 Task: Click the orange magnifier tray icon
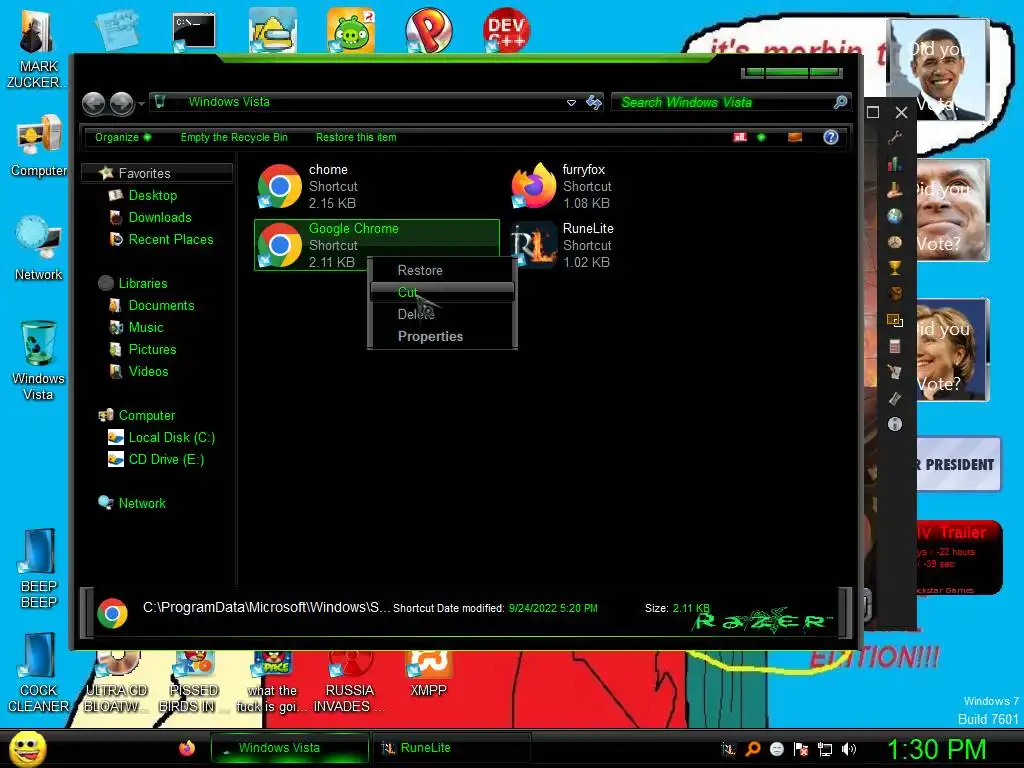tap(752, 749)
